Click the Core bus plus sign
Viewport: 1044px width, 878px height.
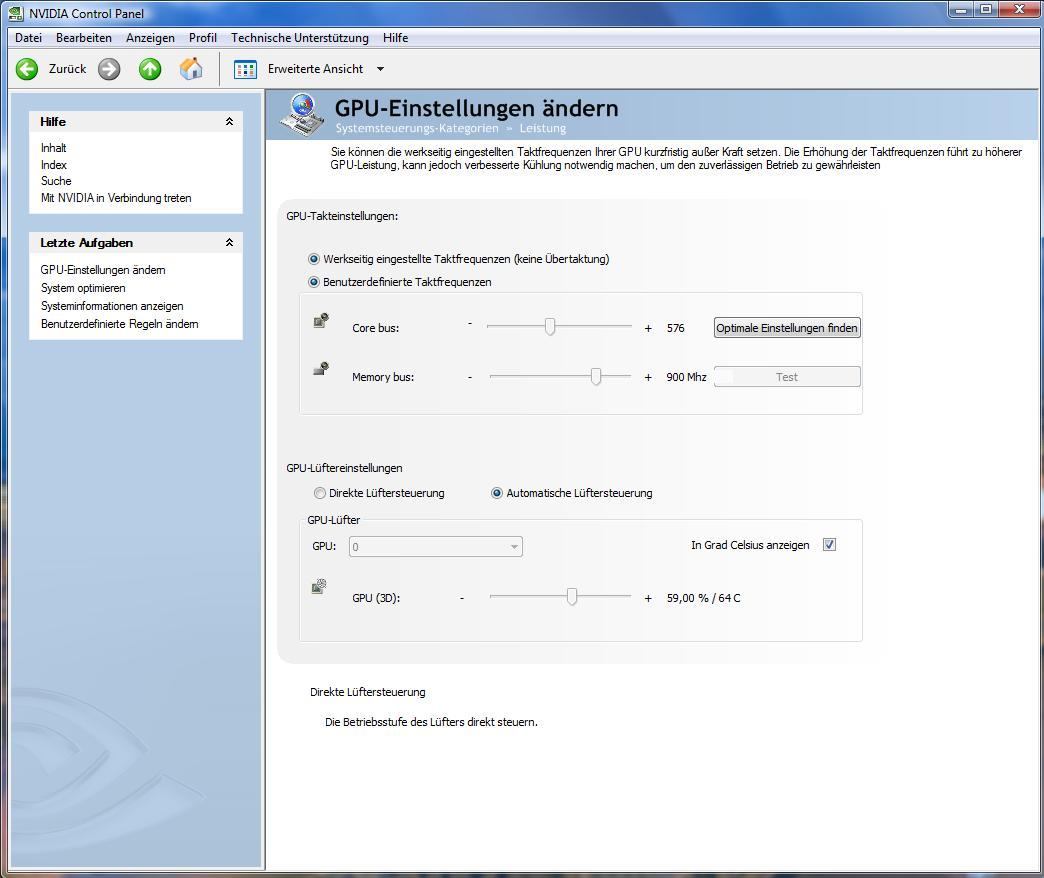(x=648, y=328)
